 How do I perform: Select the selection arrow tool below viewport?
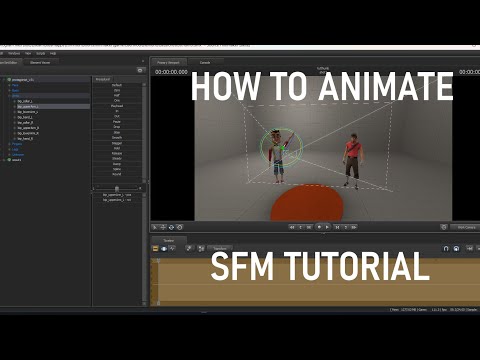(155, 227)
